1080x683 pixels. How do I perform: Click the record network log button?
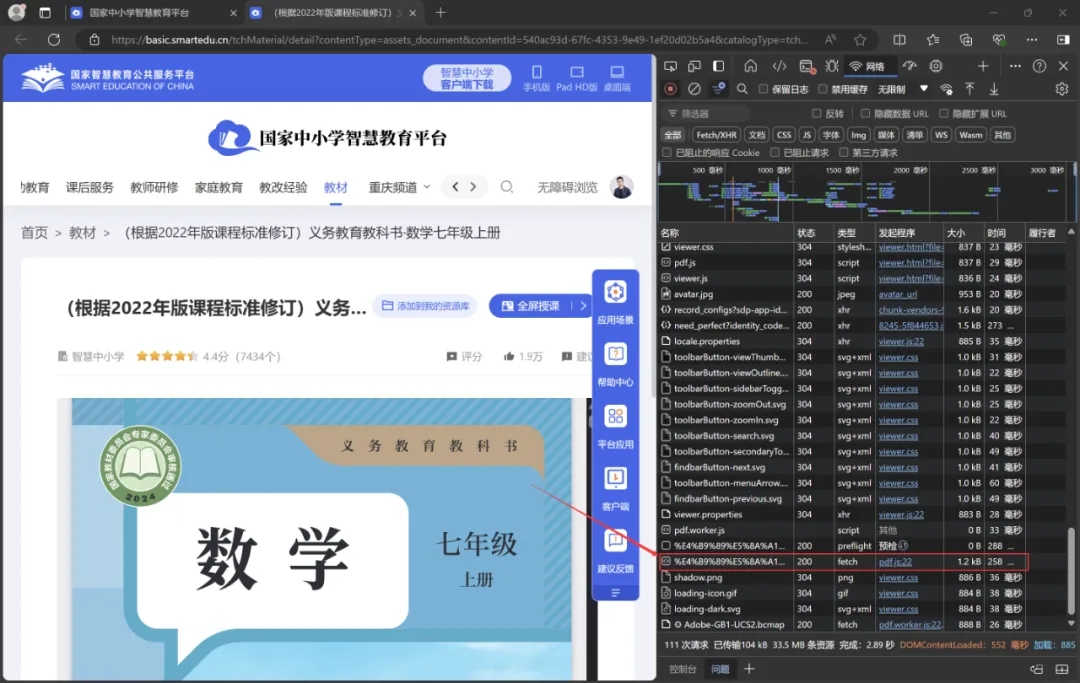pos(670,89)
